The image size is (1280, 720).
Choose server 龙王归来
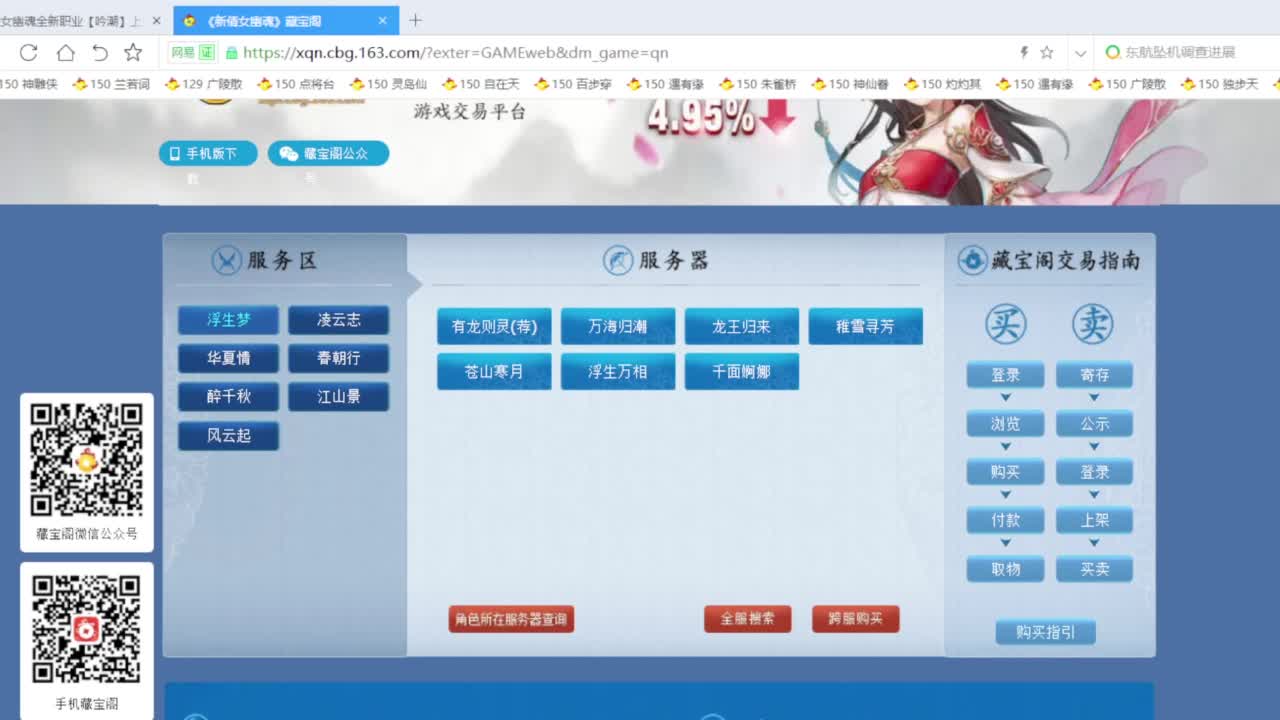point(742,326)
